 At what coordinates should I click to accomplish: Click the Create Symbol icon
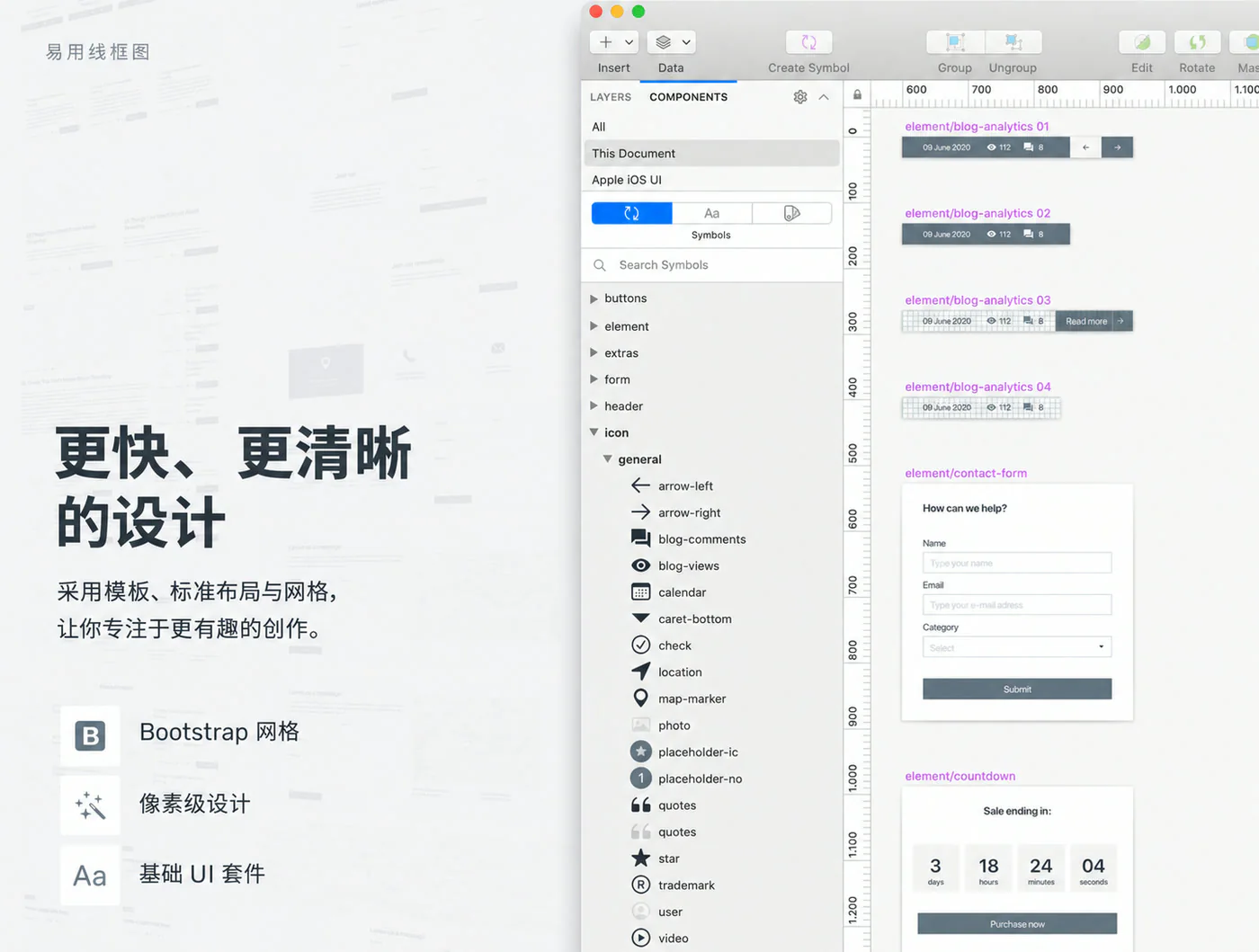pyautogui.click(x=808, y=42)
